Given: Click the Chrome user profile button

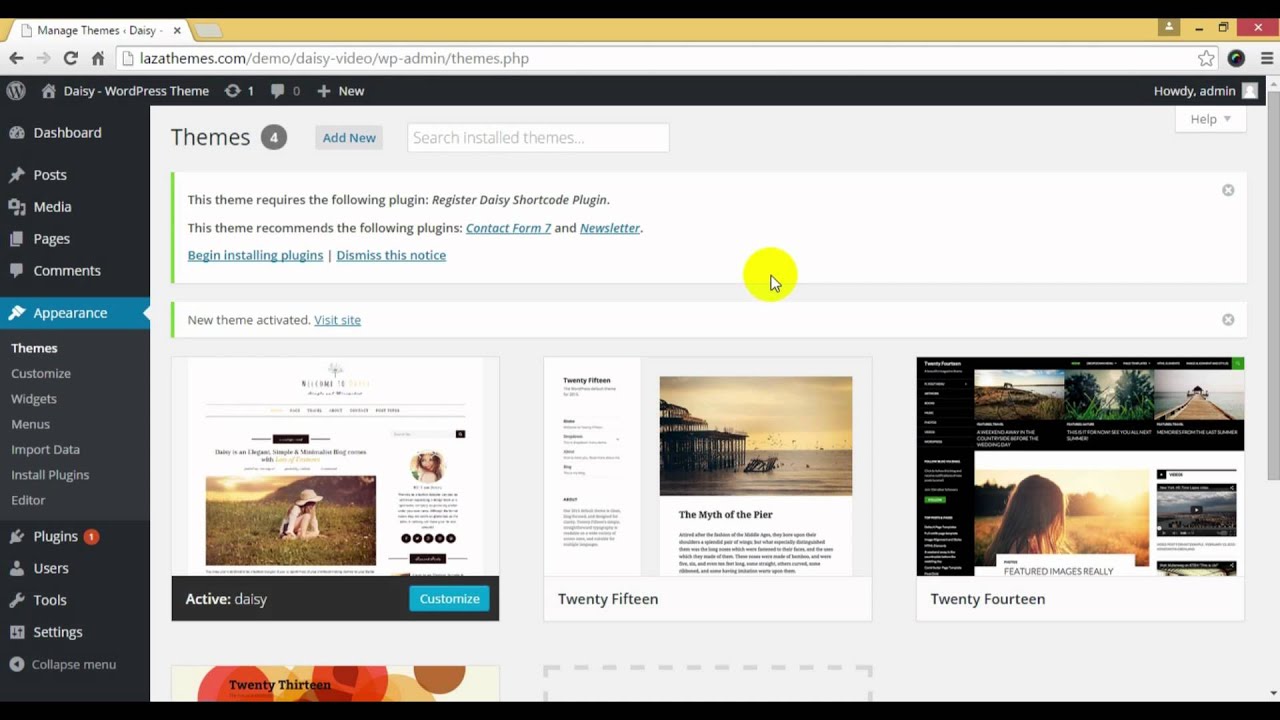Looking at the screenshot, I should pyautogui.click(x=1168, y=27).
